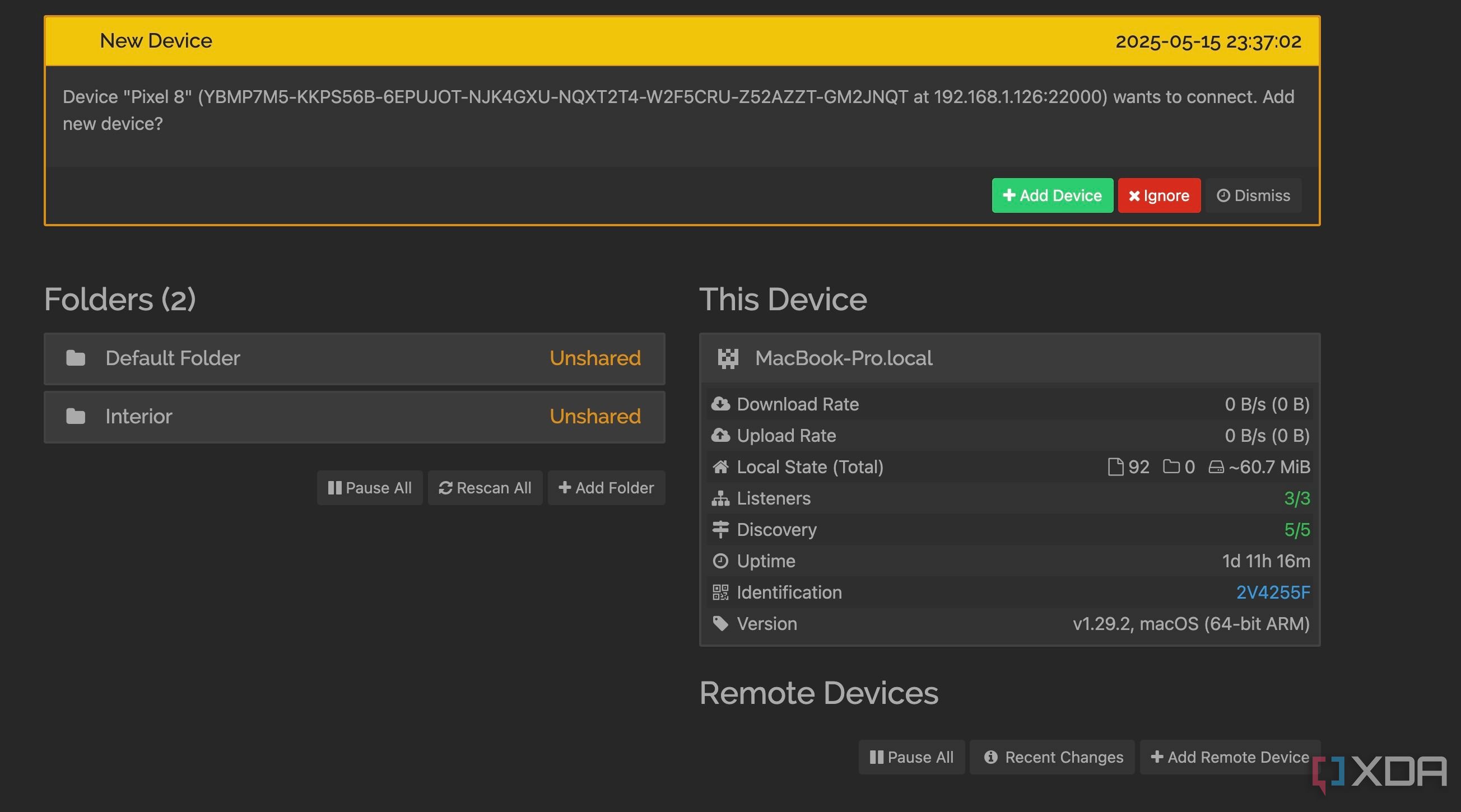Image resolution: width=1461 pixels, height=812 pixels.
Task: Click the info icon on Recent Changes
Action: click(991, 757)
